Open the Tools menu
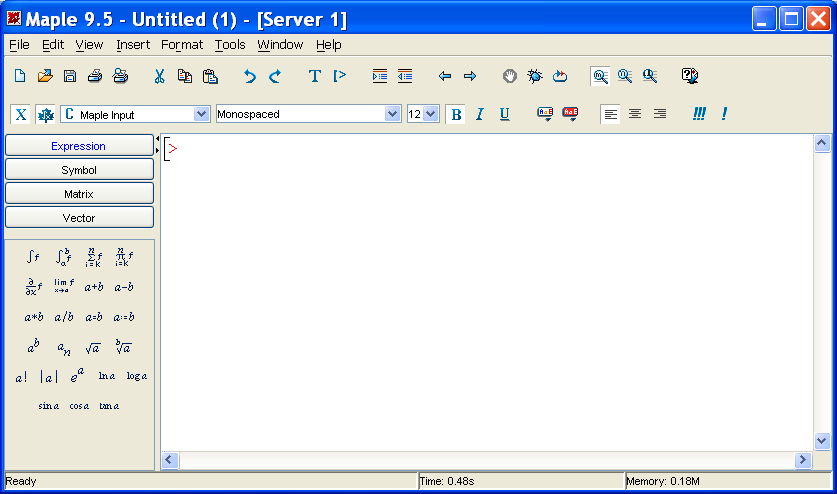 [230, 45]
